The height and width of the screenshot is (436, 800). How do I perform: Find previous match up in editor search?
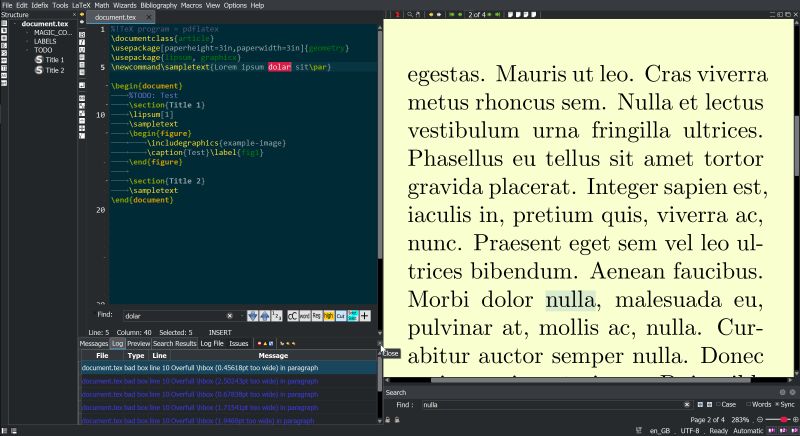point(264,316)
